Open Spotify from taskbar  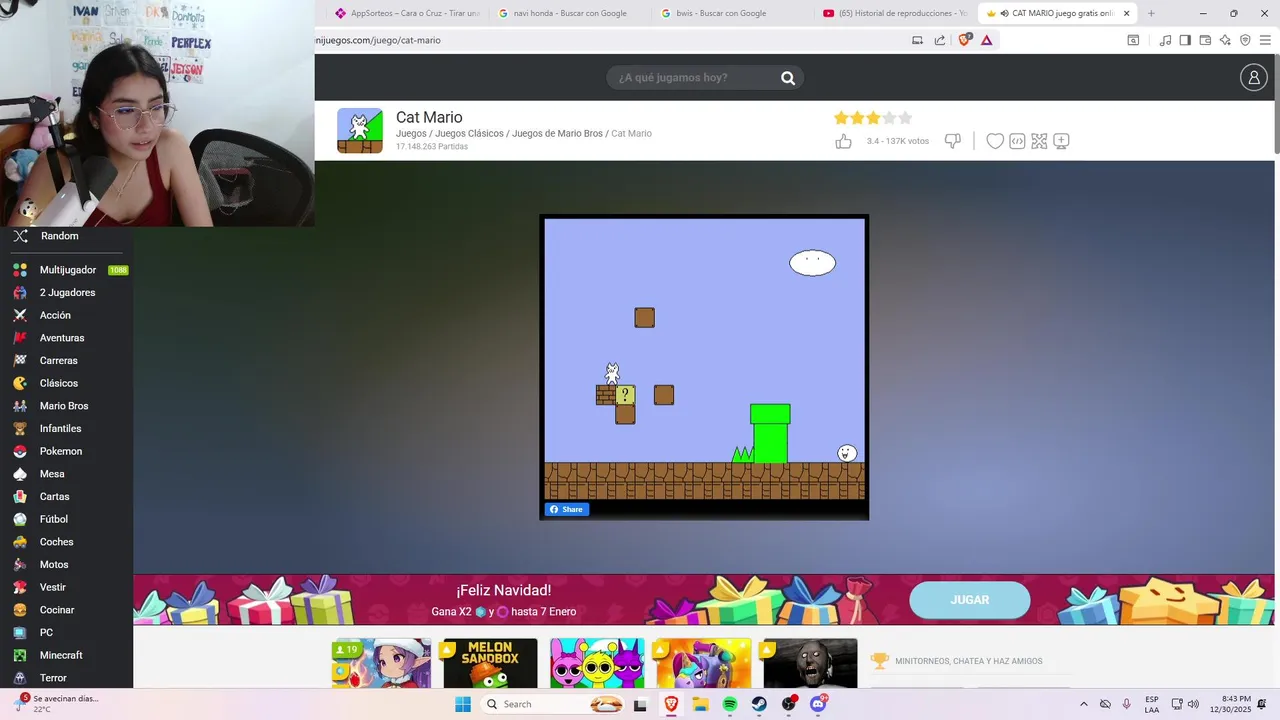point(730,704)
